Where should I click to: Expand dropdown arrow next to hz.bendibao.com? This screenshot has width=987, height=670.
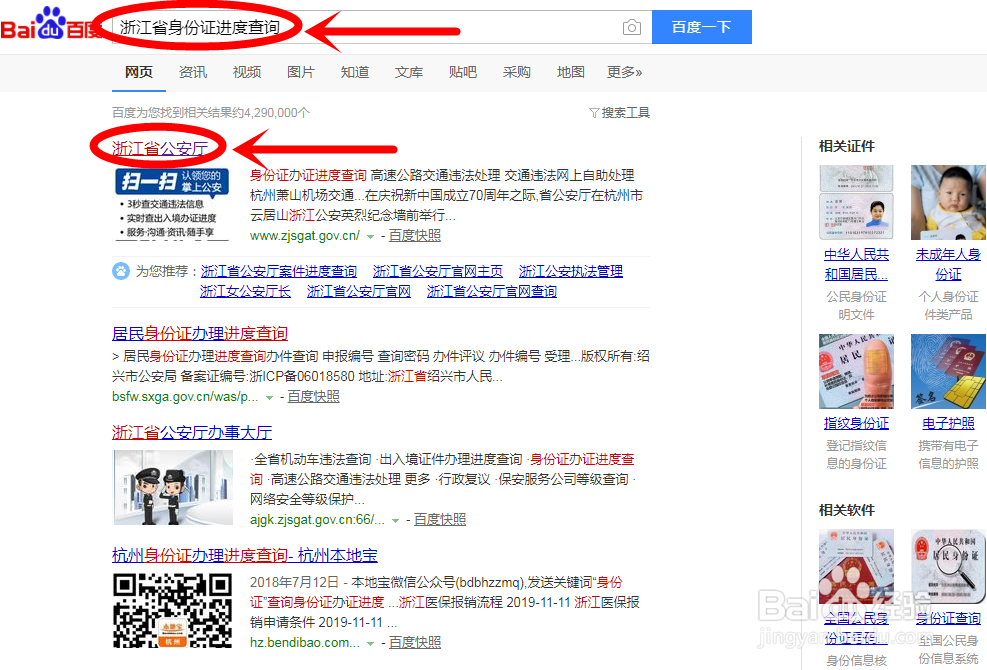click(371, 644)
